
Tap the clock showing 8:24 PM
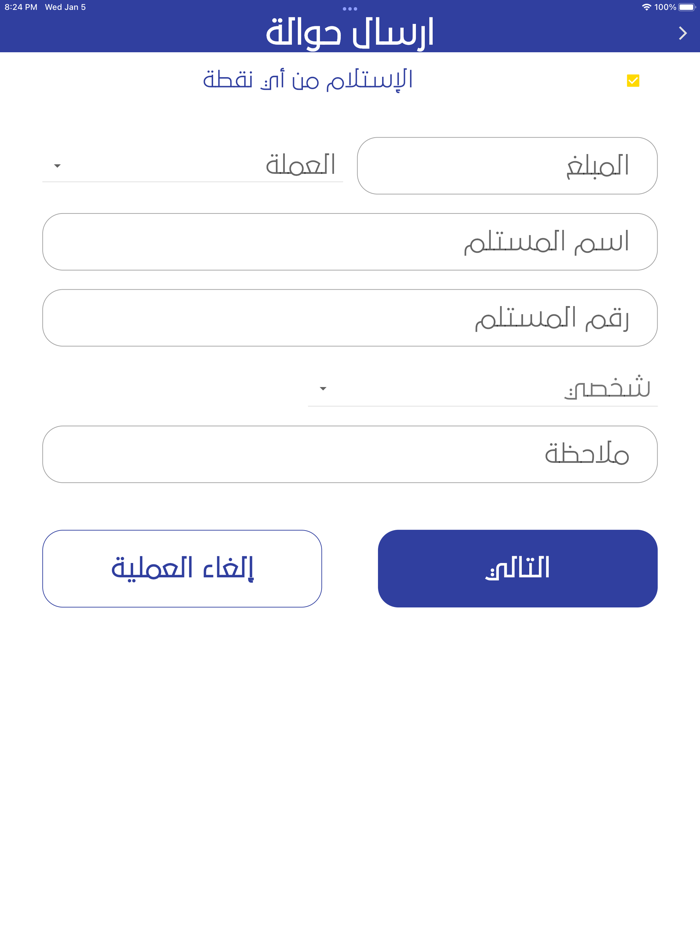point(21,7)
